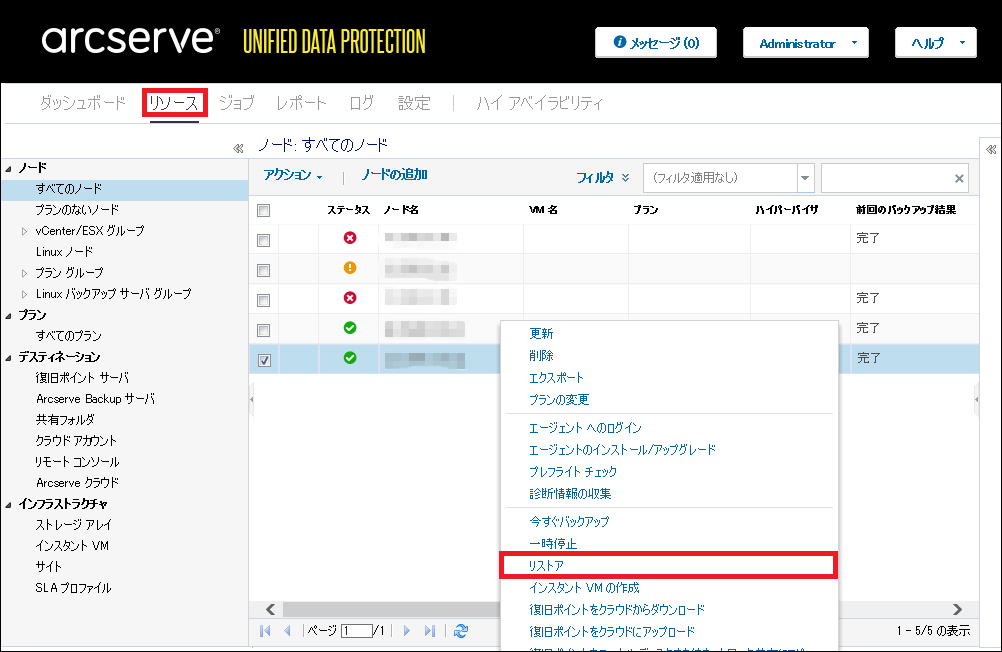The image size is (1002, 652).
Task: Sort by the ノード名 column header
Action: pyautogui.click(x=401, y=210)
